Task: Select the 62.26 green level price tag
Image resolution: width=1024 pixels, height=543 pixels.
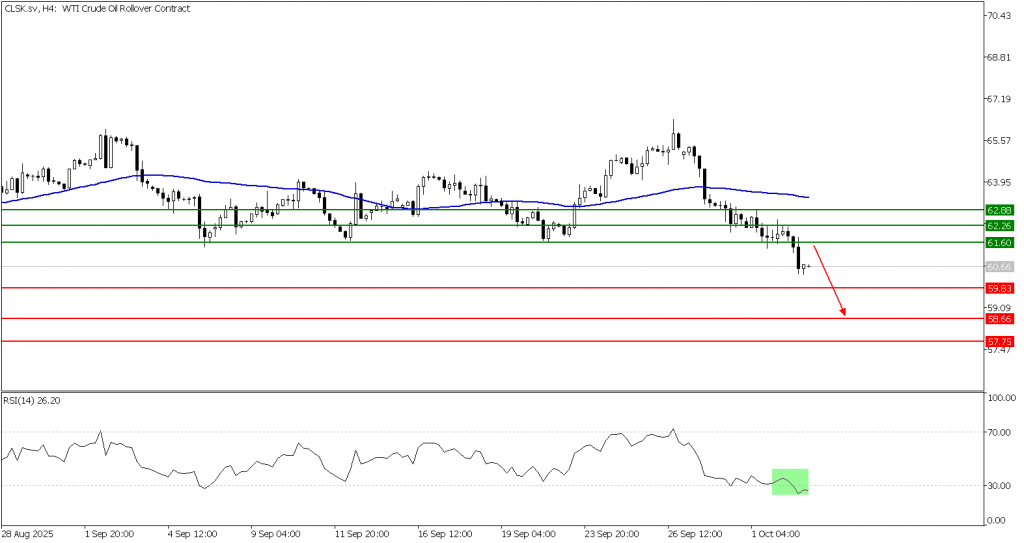Action: [x=999, y=226]
